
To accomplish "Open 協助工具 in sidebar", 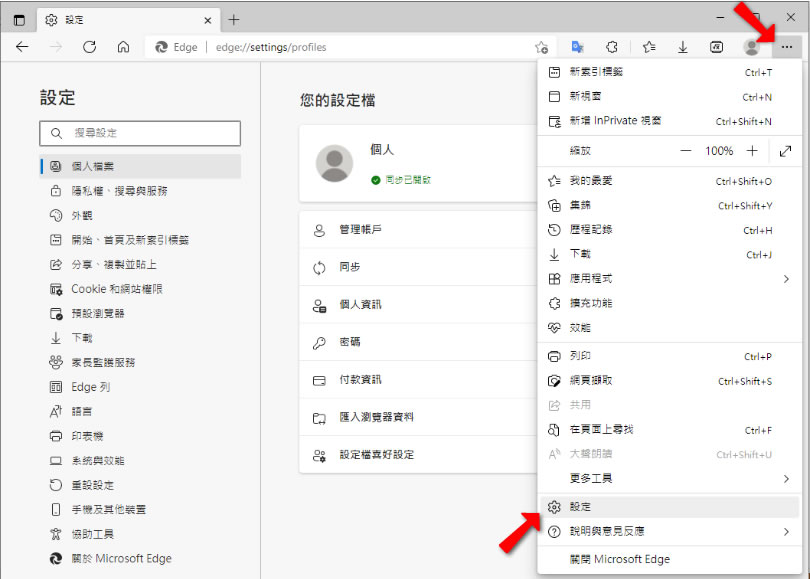I will point(140,535).
